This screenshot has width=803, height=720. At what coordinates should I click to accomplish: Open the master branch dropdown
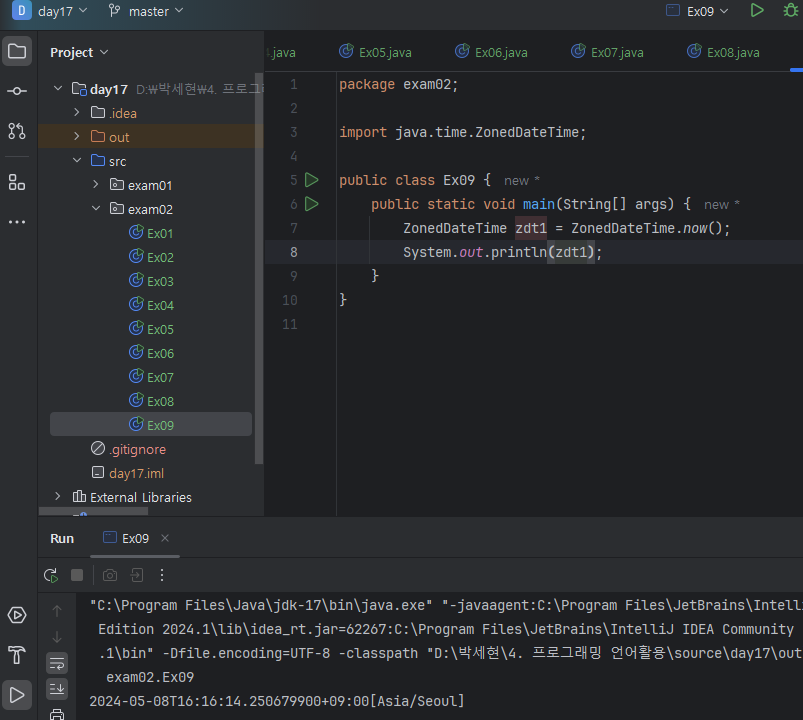pyautogui.click(x=146, y=11)
